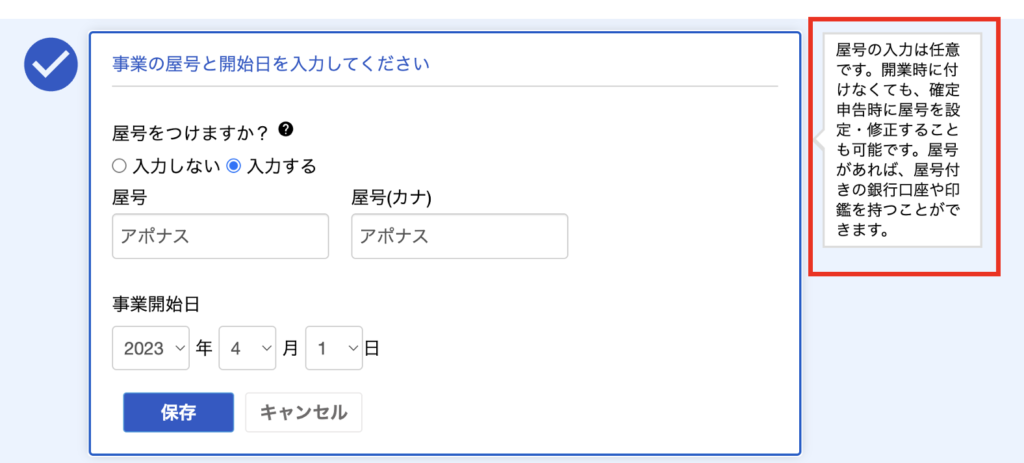Open the day dropdown showing 1
The height and width of the screenshot is (463, 1024).
click(x=333, y=349)
